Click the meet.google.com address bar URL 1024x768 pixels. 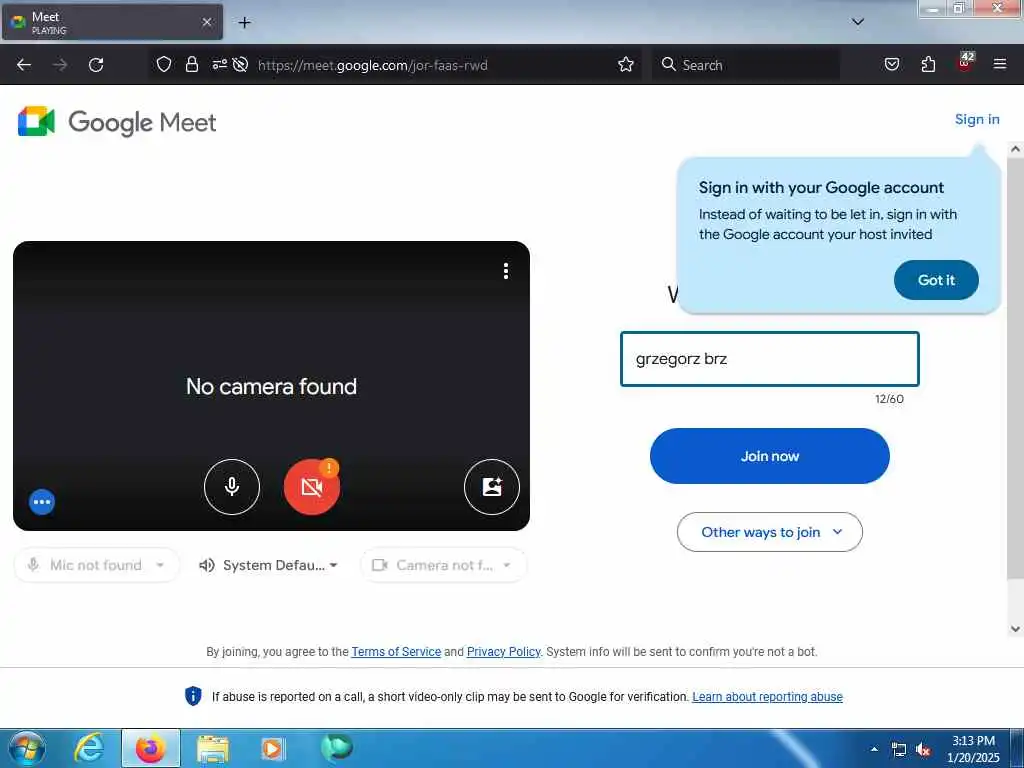pyautogui.click(x=372, y=65)
